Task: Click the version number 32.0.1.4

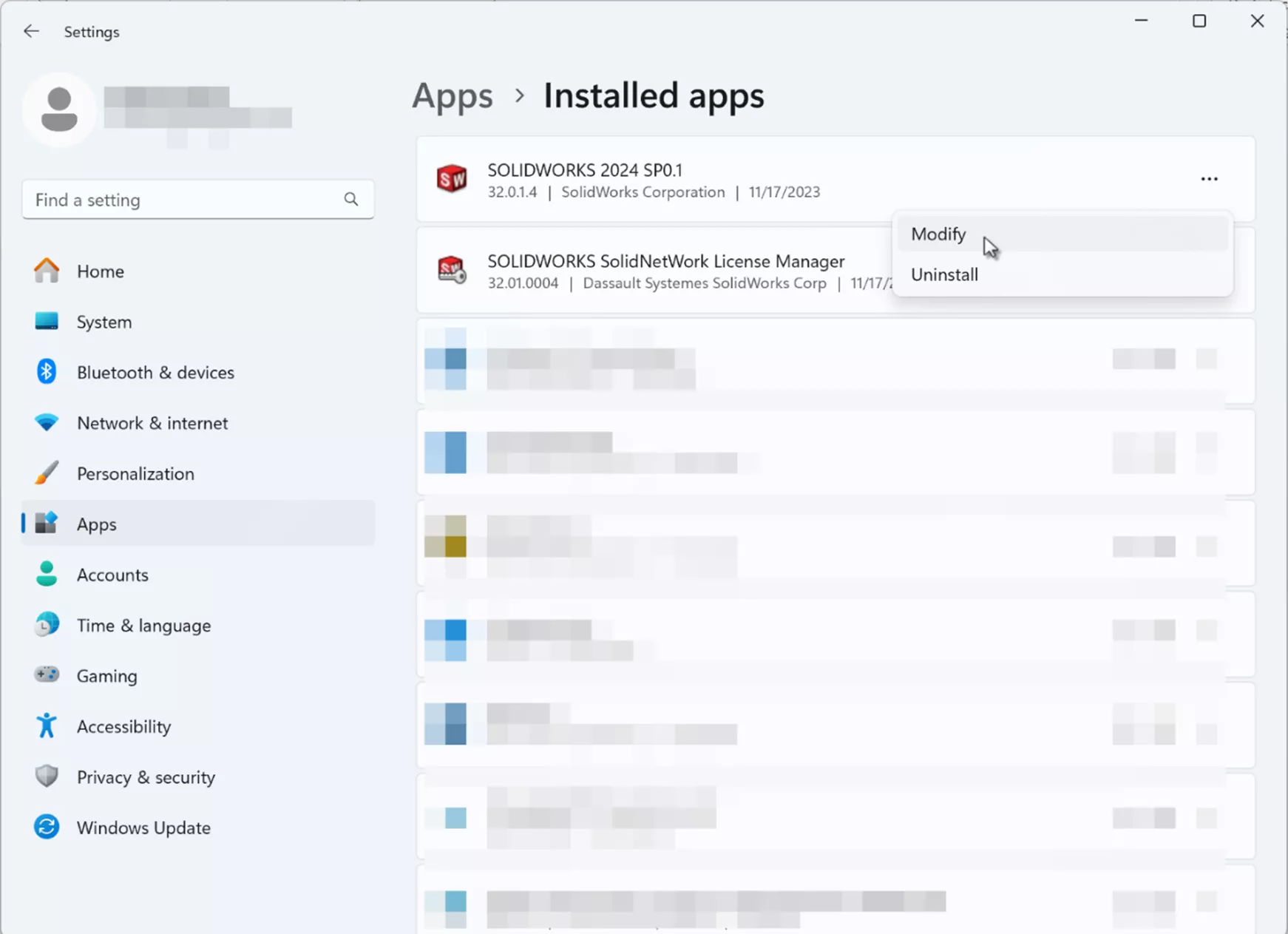Action: [512, 192]
